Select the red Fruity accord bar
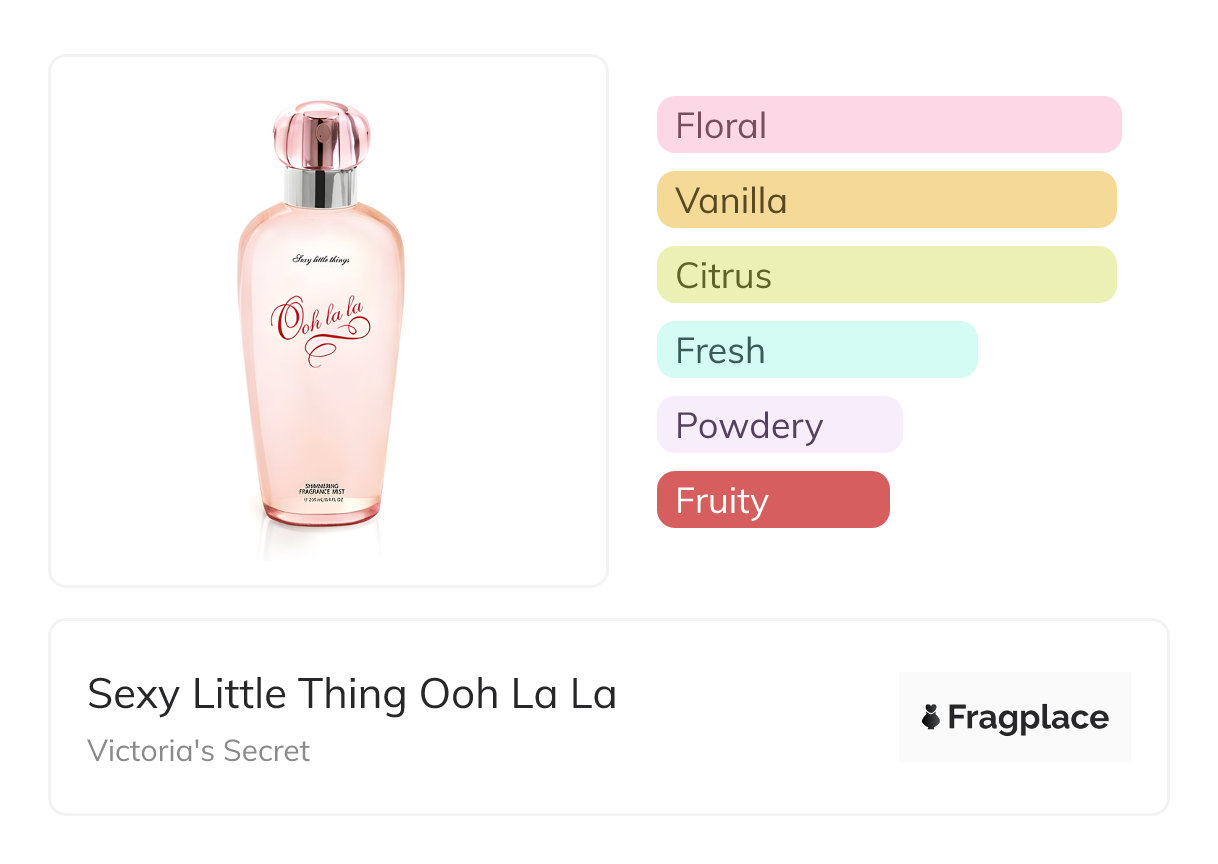This screenshot has width=1218, height=864. (773, 500)
